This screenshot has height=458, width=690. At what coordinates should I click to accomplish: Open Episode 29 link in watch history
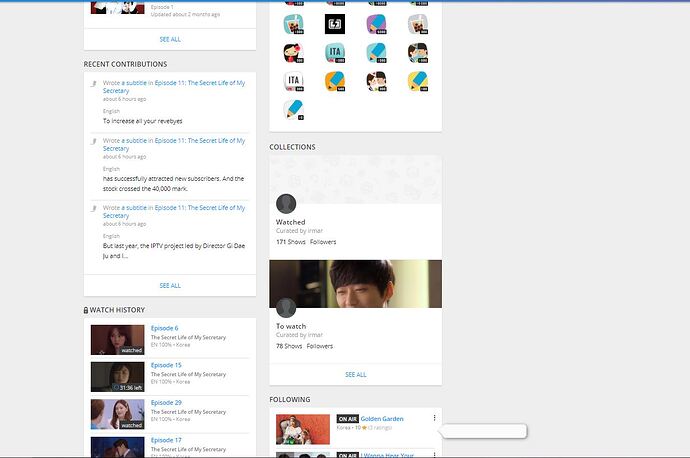click(165, 402)
